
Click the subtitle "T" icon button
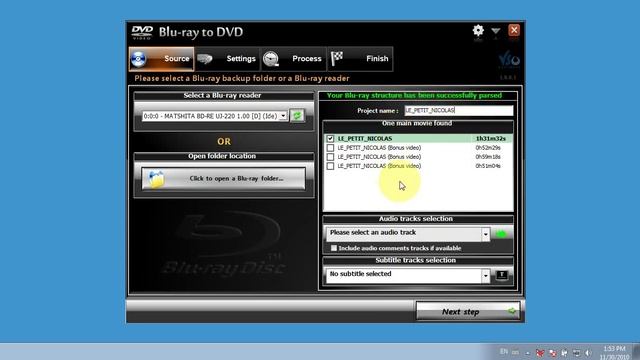pos(502,275)
